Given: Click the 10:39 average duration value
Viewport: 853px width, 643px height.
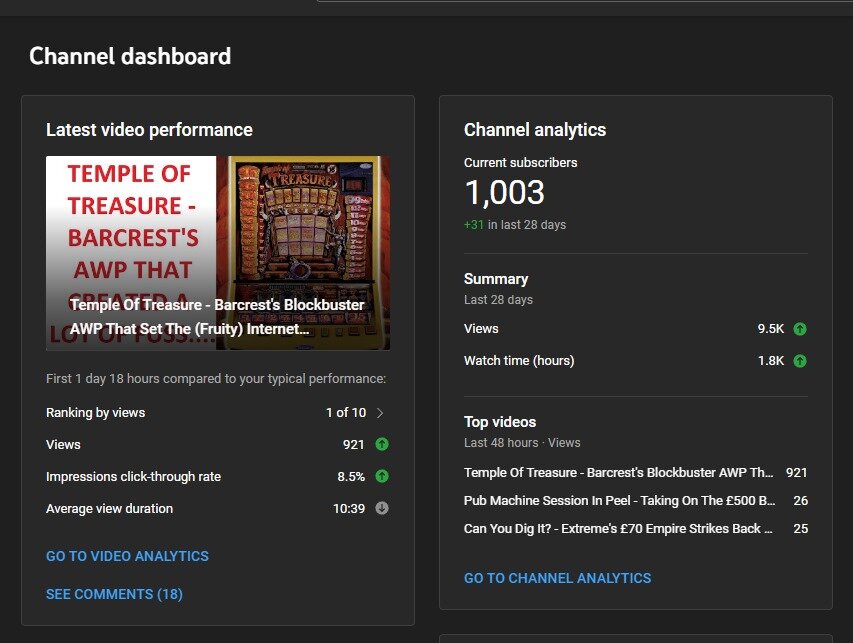Looking at the screenshot, I should pyautogui.click(x=349, y=509).
